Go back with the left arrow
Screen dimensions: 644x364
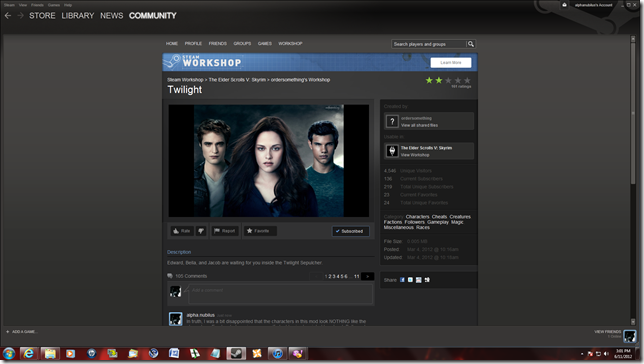coord(8,16)
